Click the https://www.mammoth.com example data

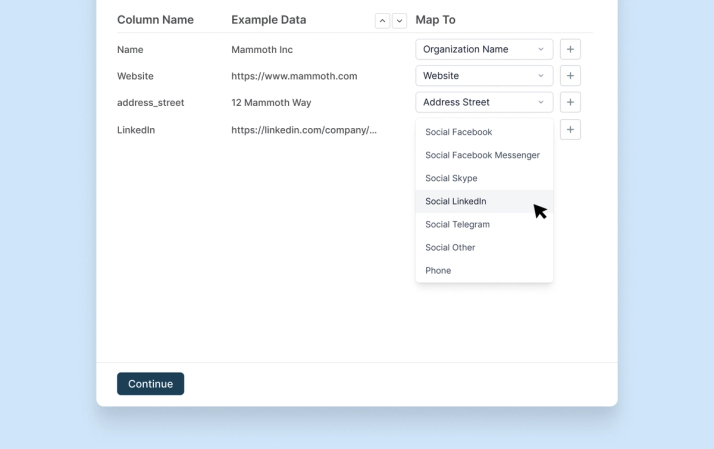(294, 76)
